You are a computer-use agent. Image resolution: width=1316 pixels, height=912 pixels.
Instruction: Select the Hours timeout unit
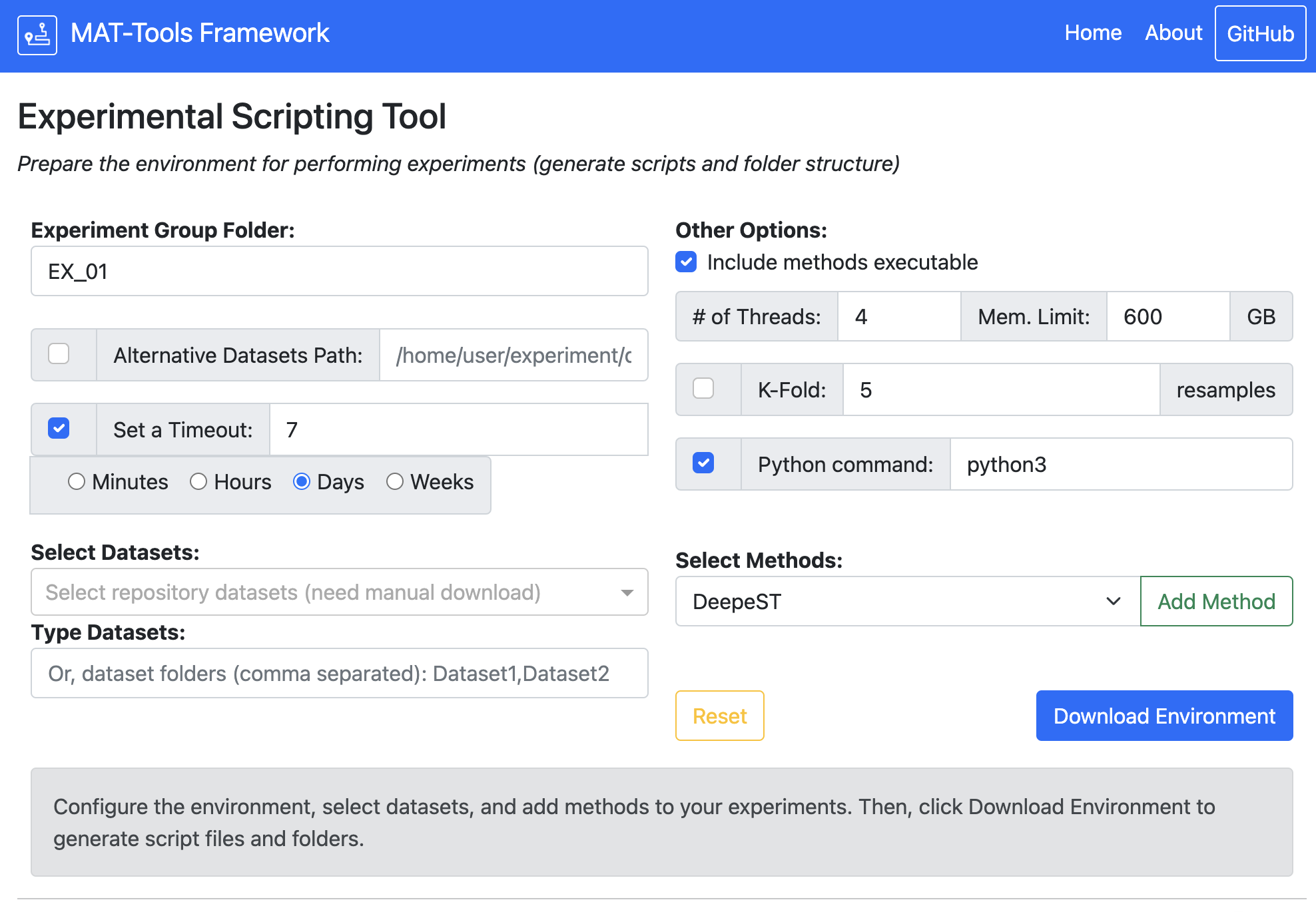click(x=198, y=481)
